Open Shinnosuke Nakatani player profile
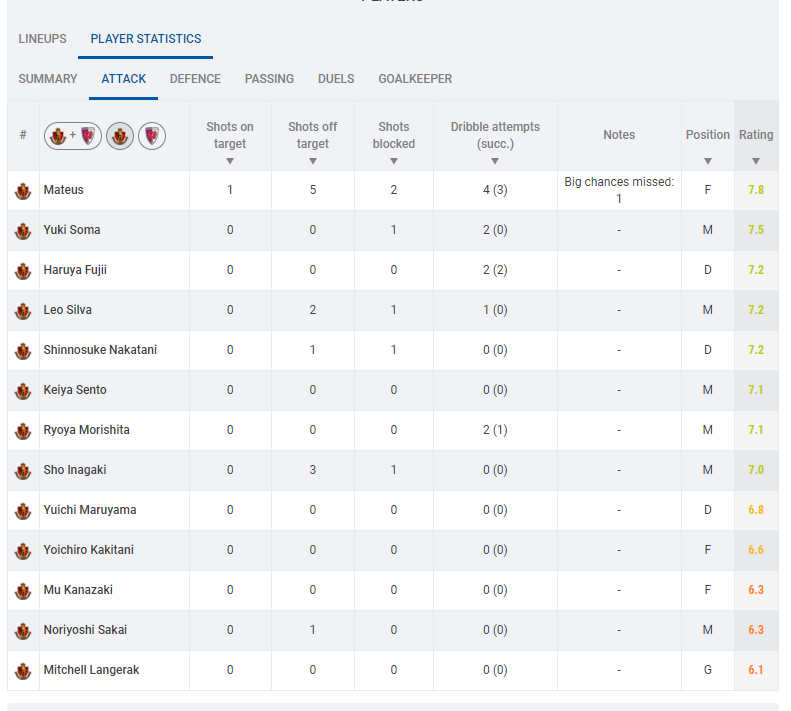Screen dimensions: 791x711 point(100,350)
